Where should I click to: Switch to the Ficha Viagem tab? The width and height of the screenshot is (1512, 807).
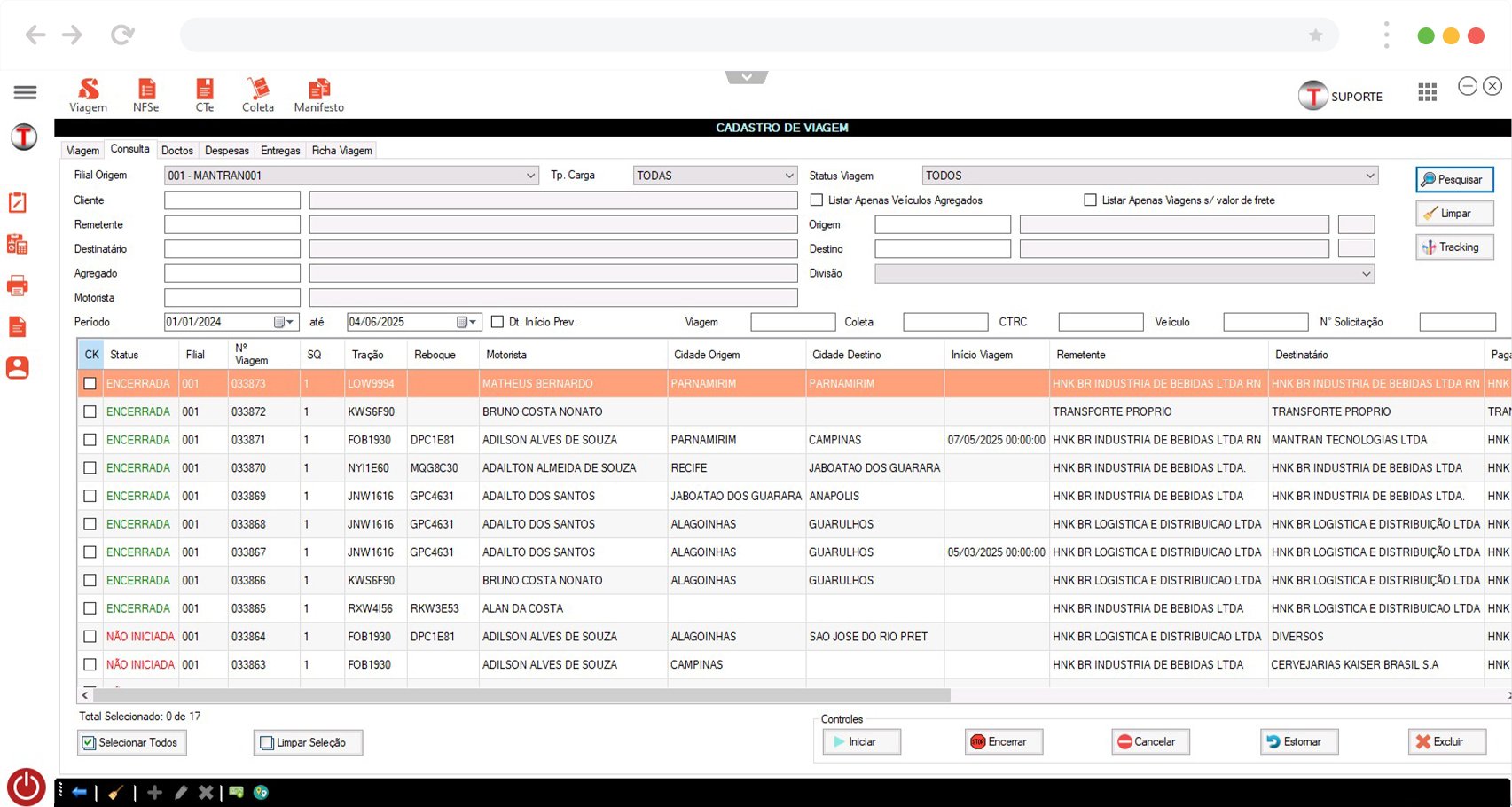point(341,151)
